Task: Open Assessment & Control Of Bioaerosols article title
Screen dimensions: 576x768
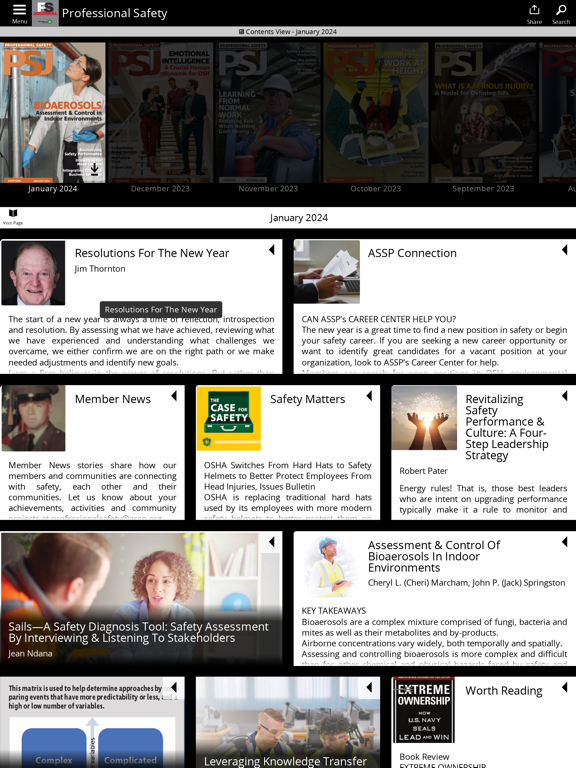Action: [434, 556]
